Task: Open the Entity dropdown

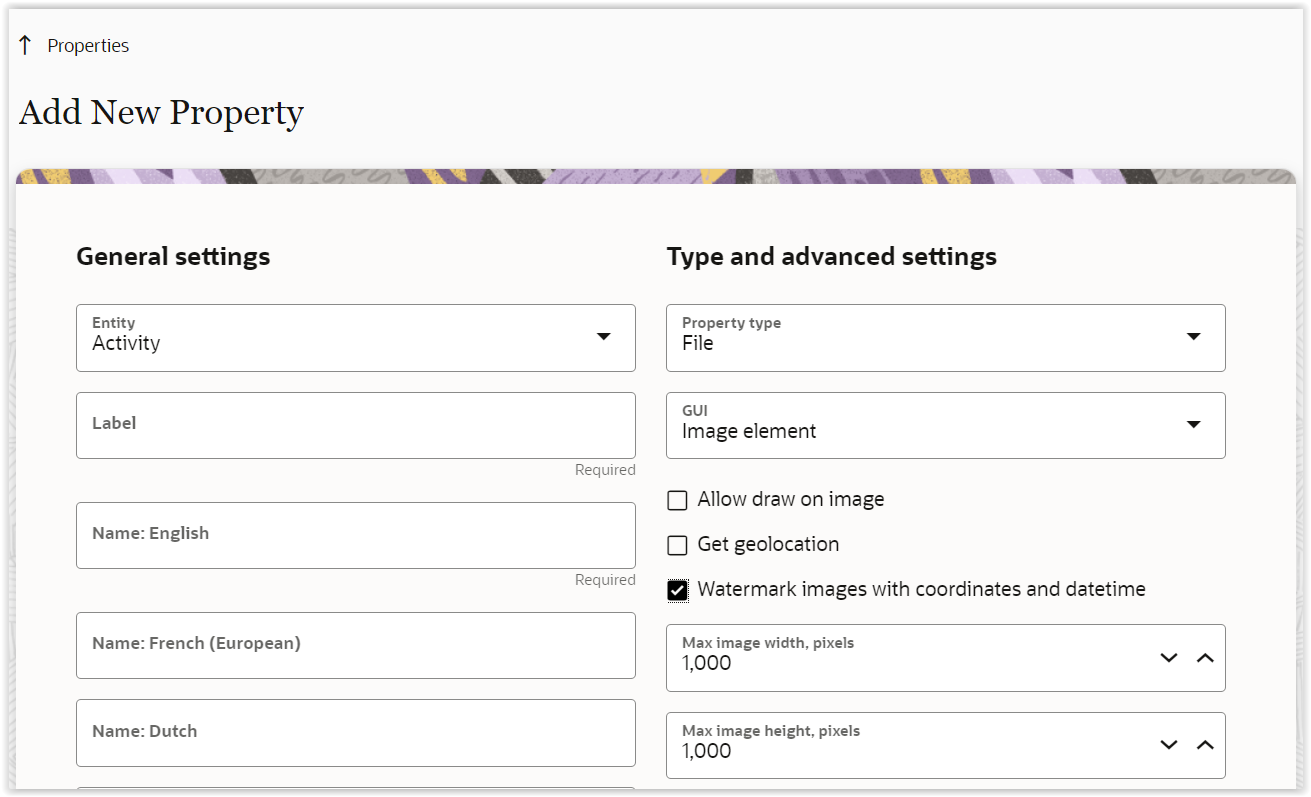Action: point(355,338)
